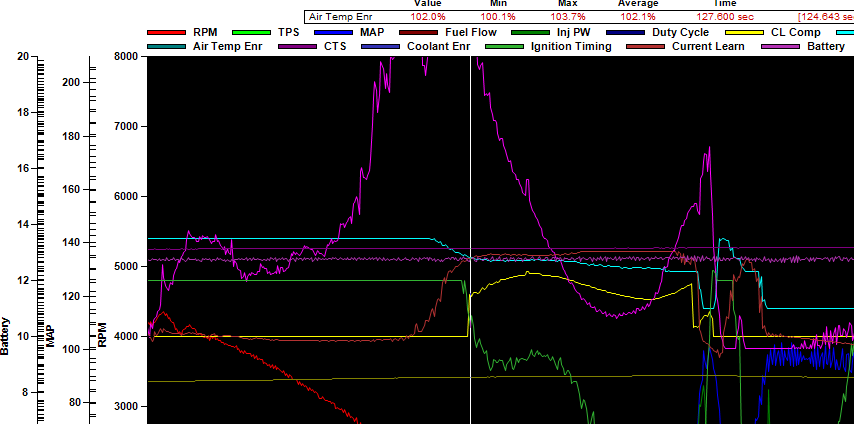Click the Battery legend entry

pyautogui.click(x=826, y=47)
